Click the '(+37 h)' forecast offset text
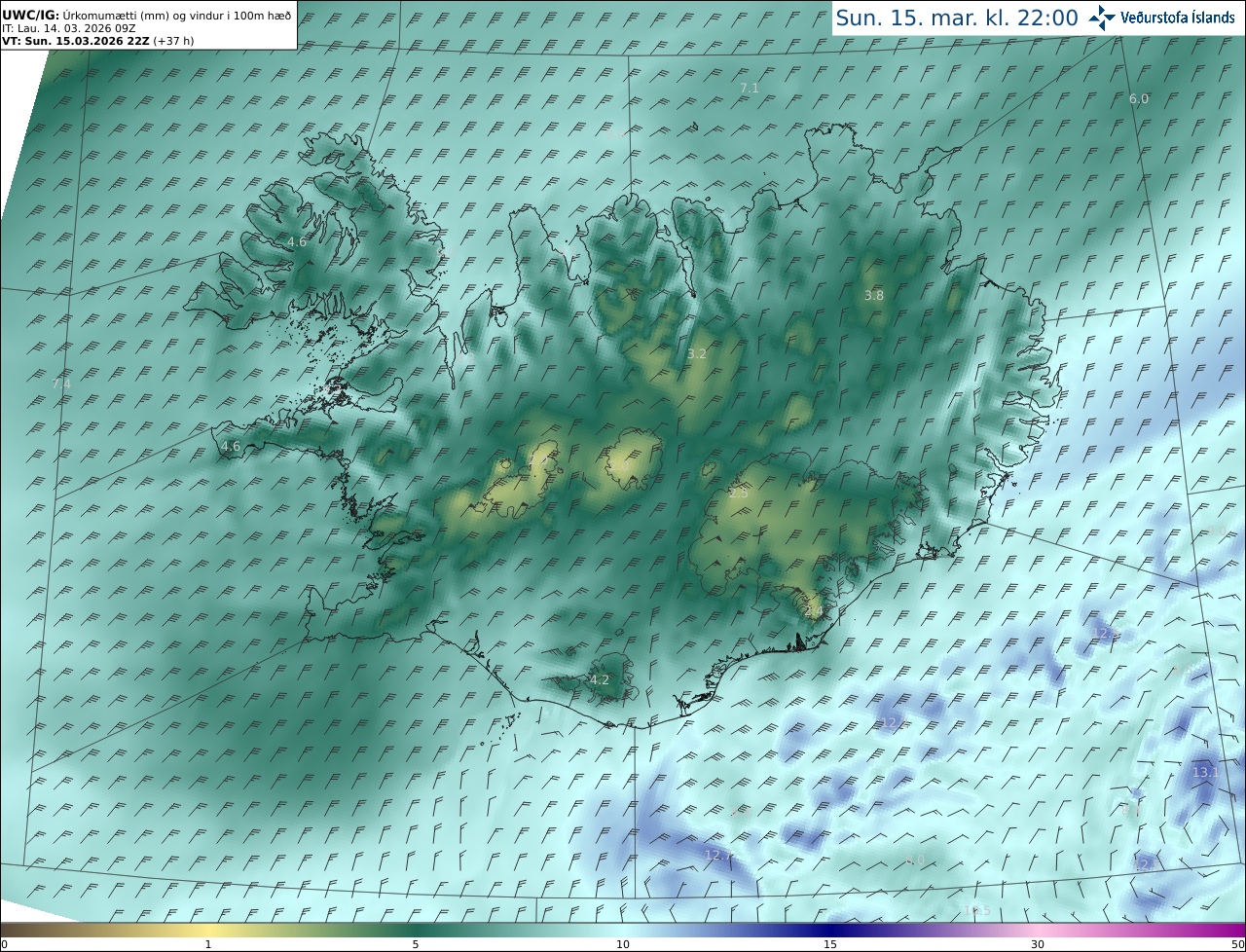This screenshot has width=1246, height=952. click(x=173, y=41)
